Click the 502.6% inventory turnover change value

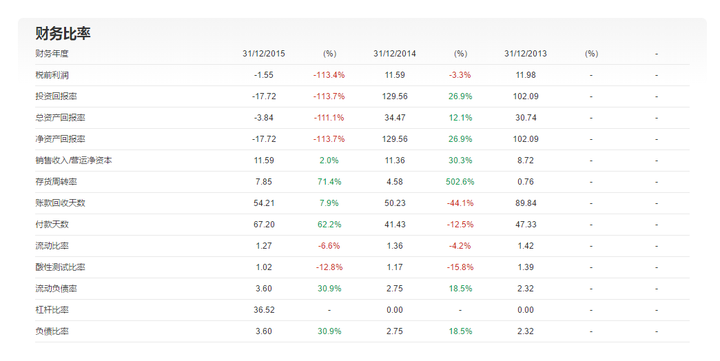click(460, 182)
